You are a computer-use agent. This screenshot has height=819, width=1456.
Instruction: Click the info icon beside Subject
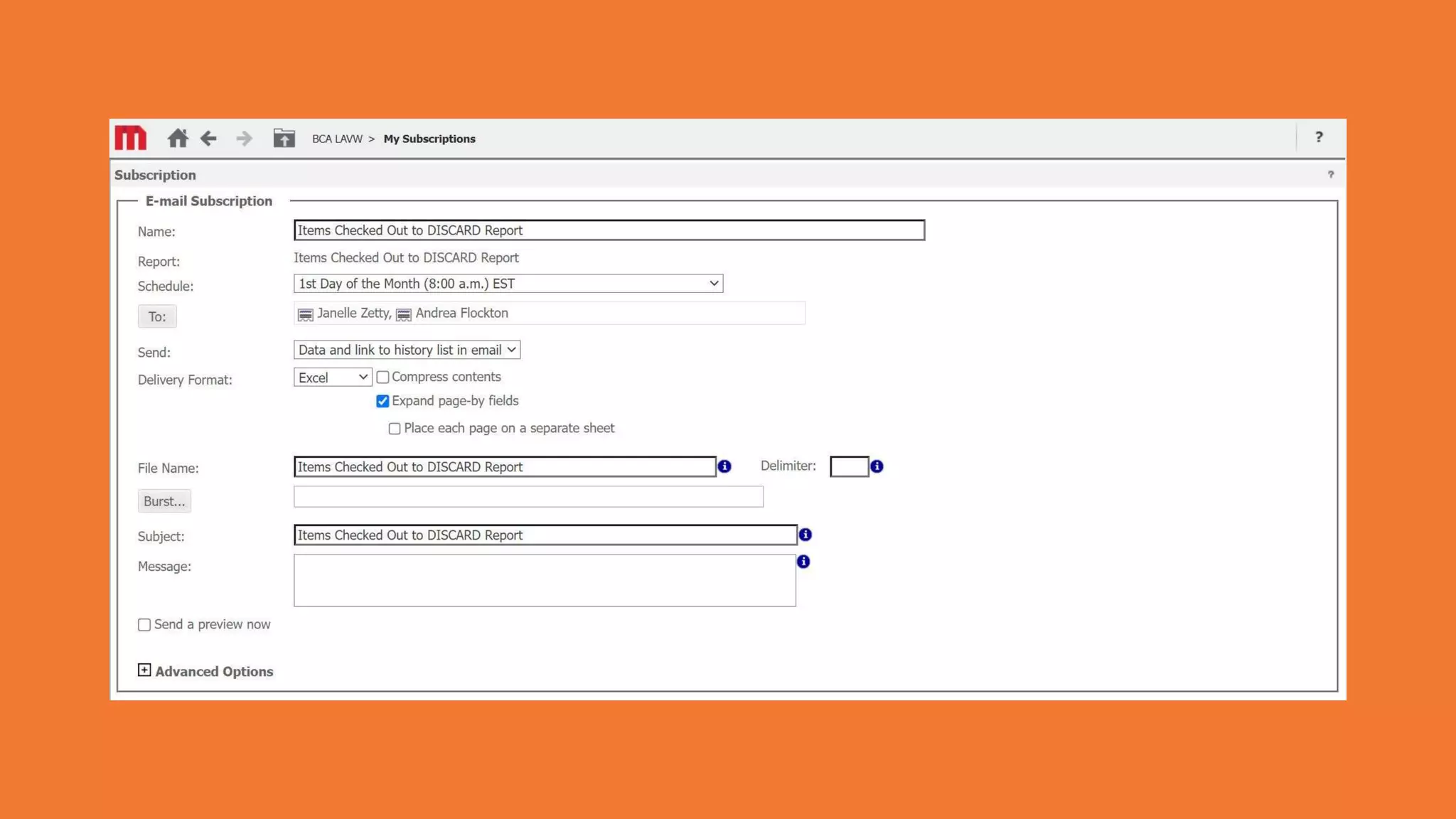pyautogui.click(x=805, y=535)
